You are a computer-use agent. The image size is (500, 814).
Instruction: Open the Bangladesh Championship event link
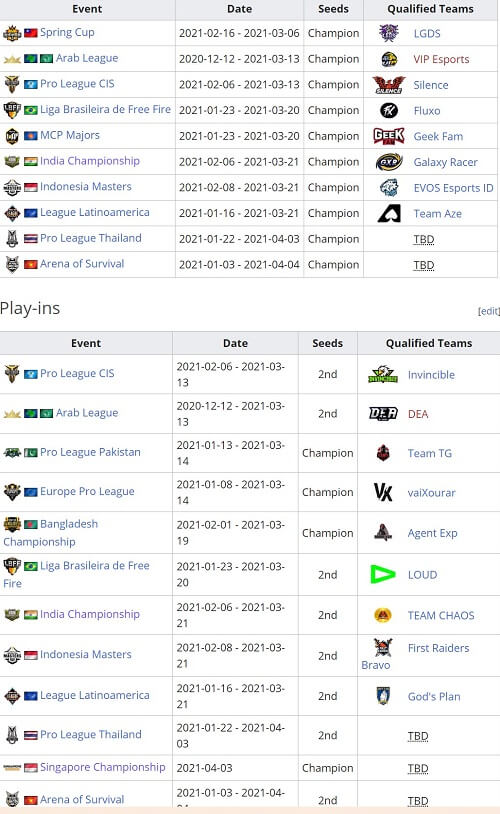50,533
